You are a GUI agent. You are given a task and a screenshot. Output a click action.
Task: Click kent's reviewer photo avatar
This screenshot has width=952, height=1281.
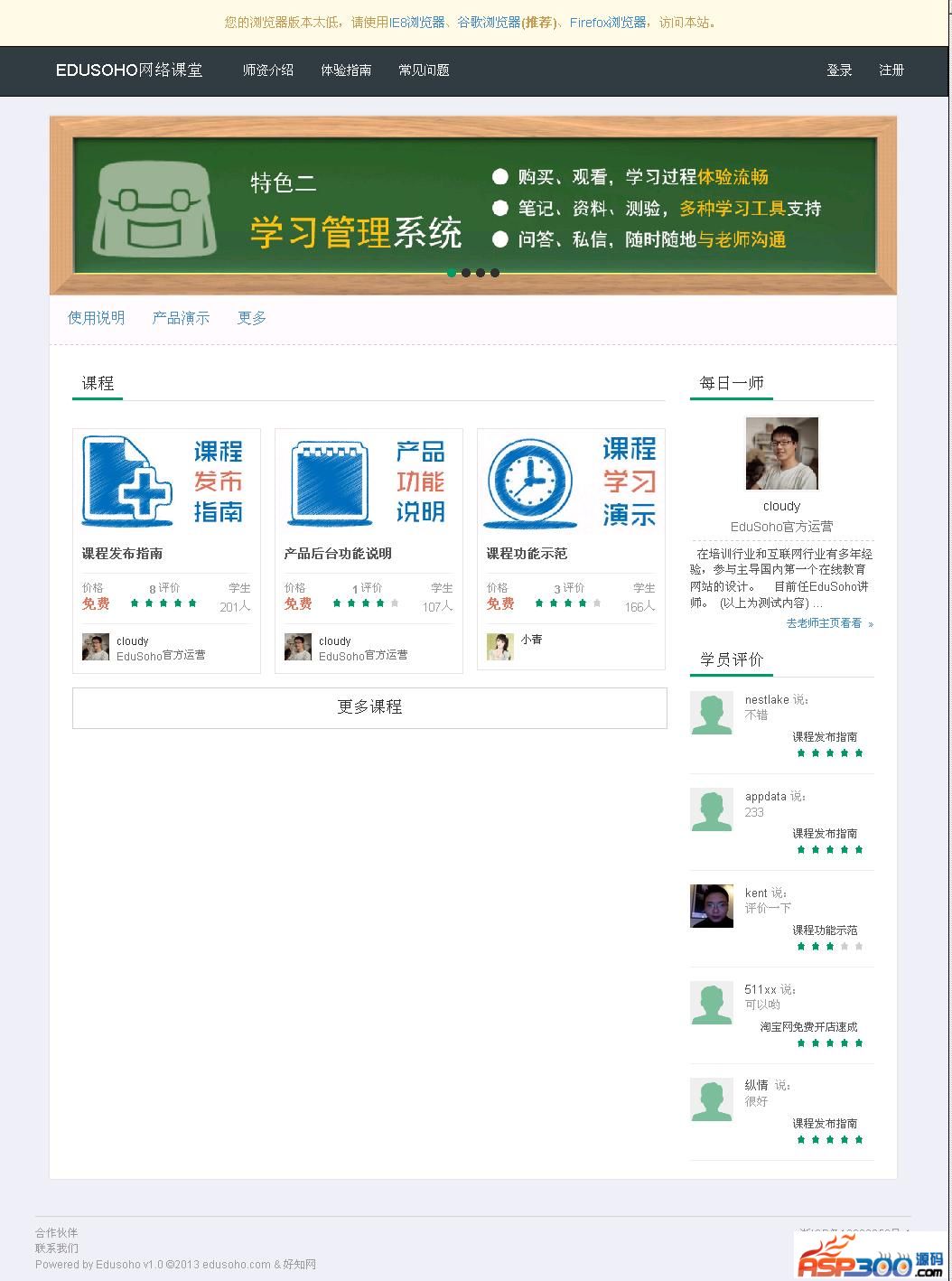pos(712,906)
